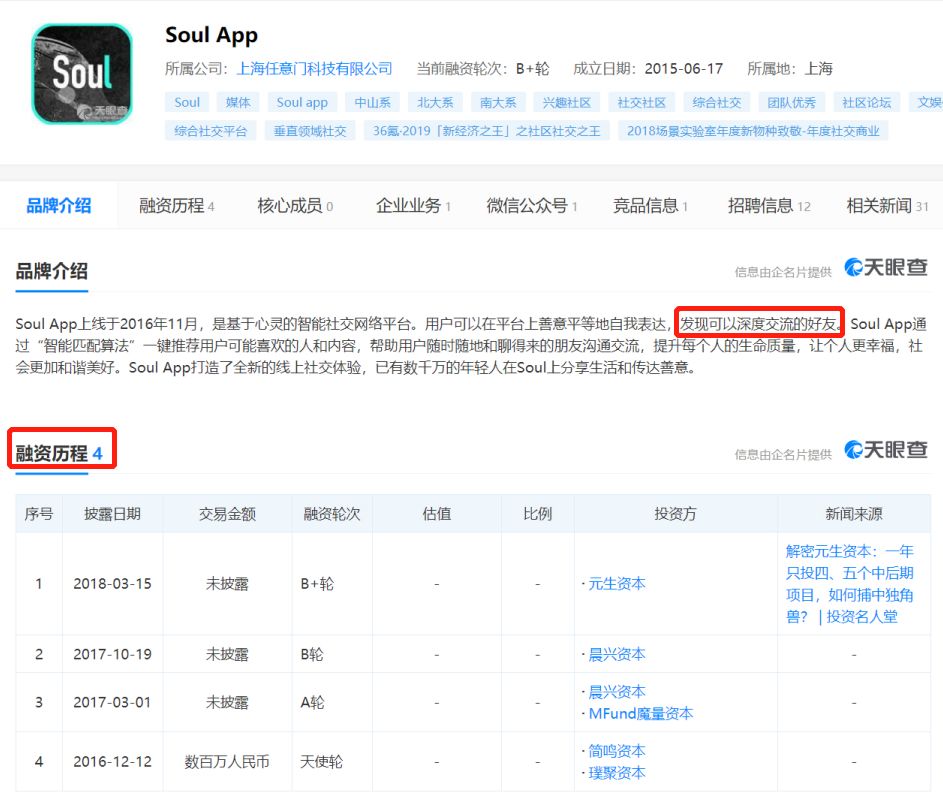Open the 解密元生资本 news article link
This screenshot has width=943, height=800.
pyautogui.click(x=852, y=583)
